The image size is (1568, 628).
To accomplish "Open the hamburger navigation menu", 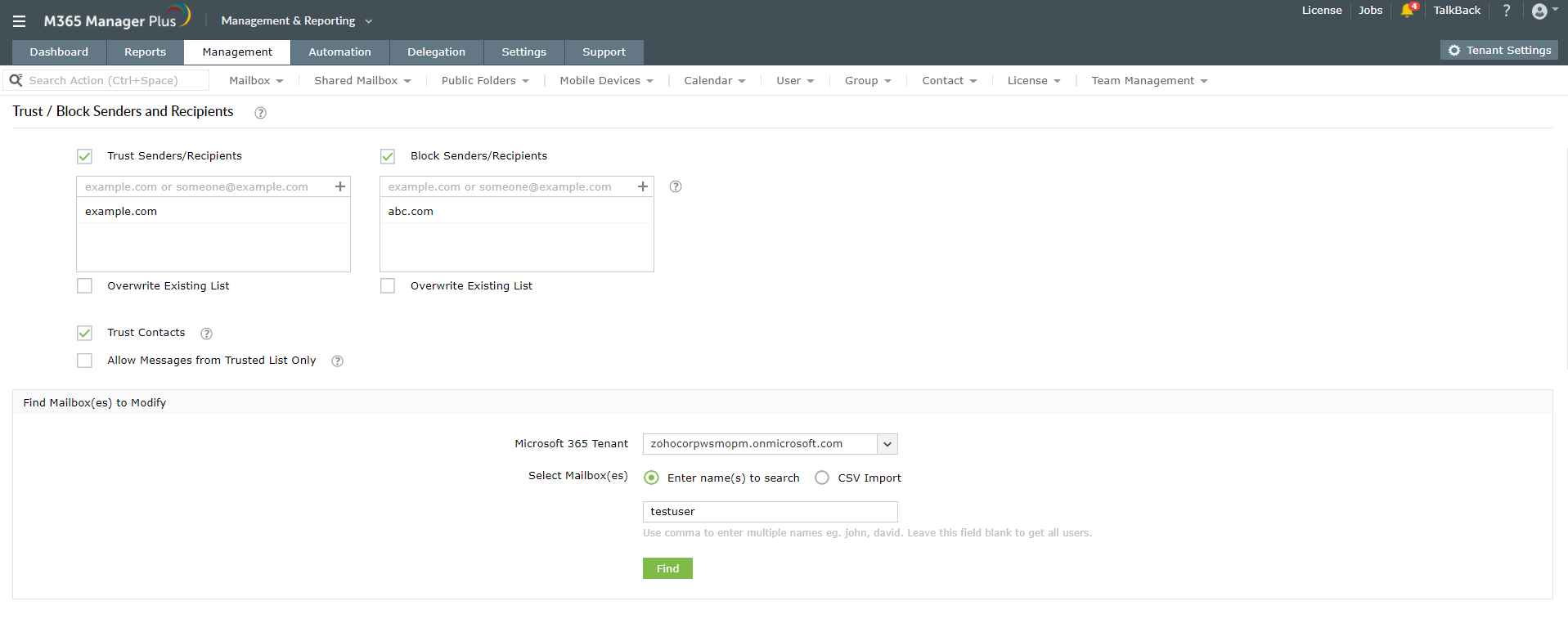I will 19,21.
